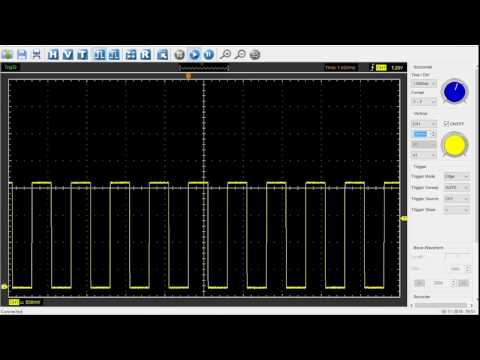The height and width of the screenshot is (360, 480).
Task: Click the icon right of the floppy disk
Action: tap(36, 54)
